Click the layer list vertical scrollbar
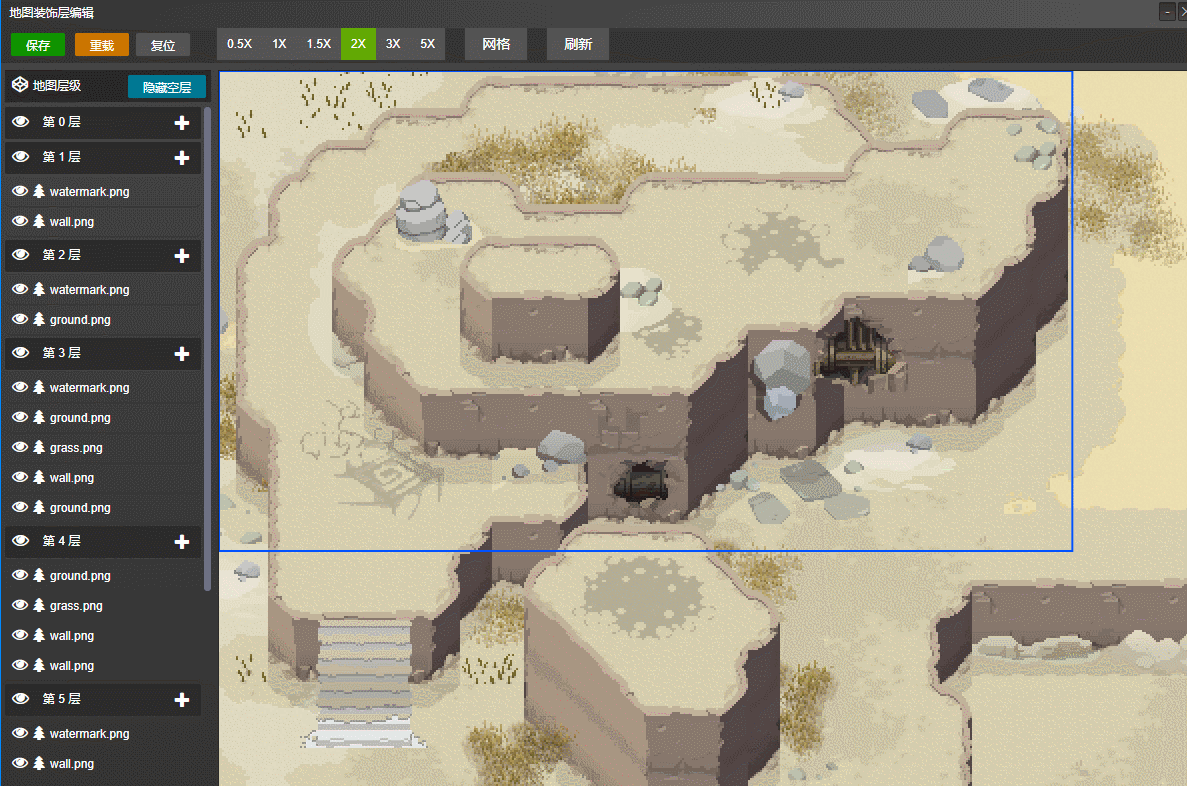 207,348
